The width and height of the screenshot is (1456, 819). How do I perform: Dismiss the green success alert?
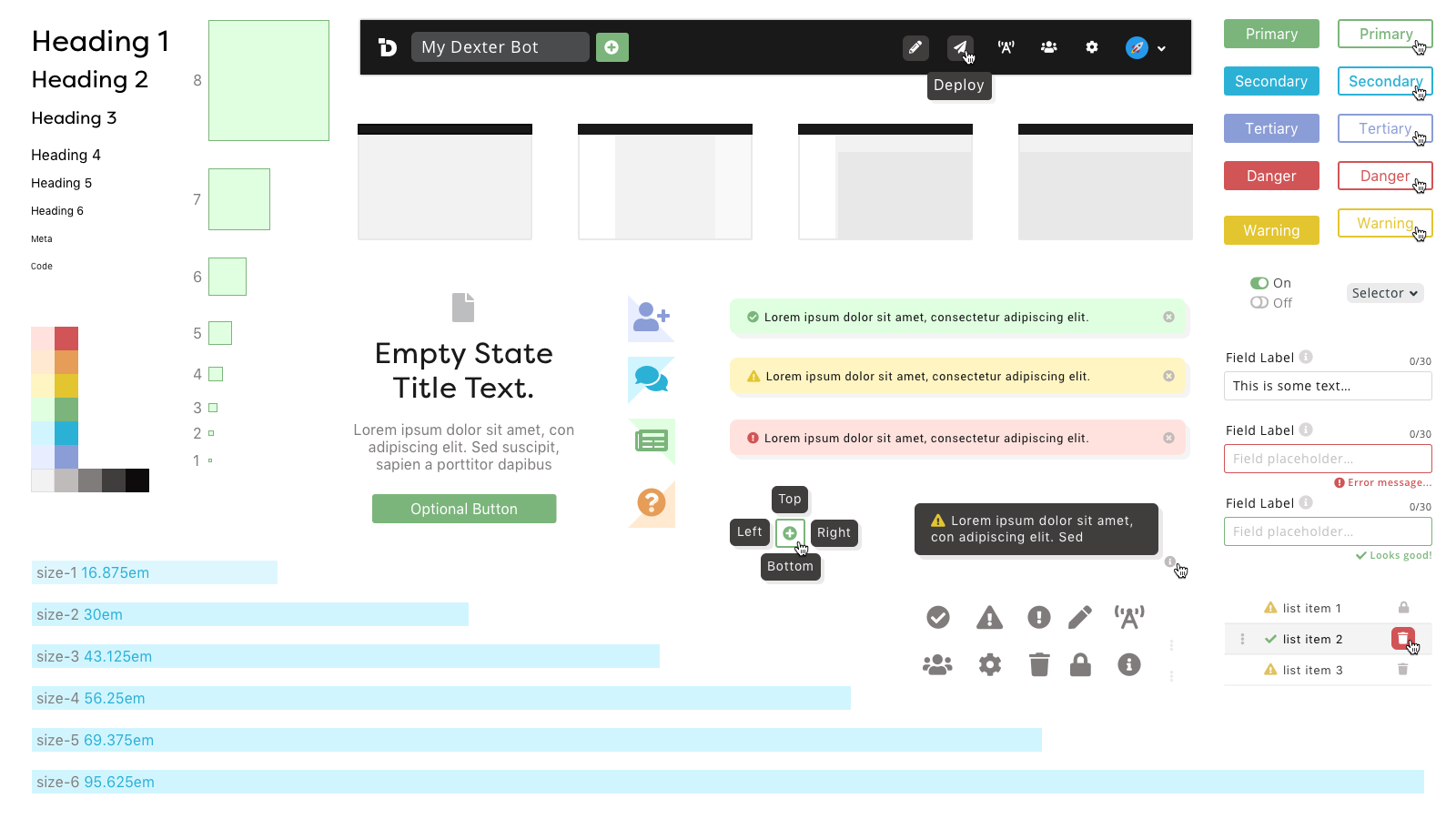(1168, 317)
